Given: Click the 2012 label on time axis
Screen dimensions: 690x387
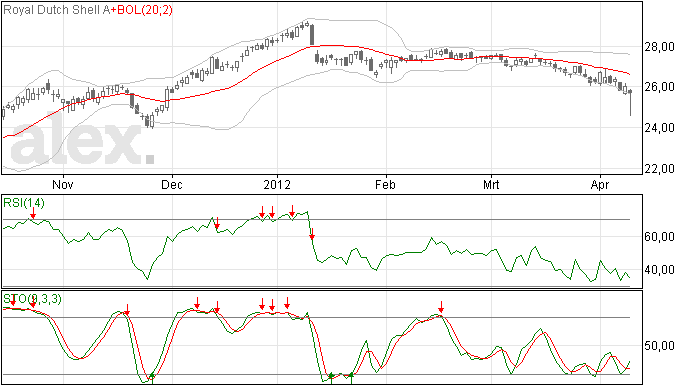Looking at the screenshot, I should click(x=277, y=184).
